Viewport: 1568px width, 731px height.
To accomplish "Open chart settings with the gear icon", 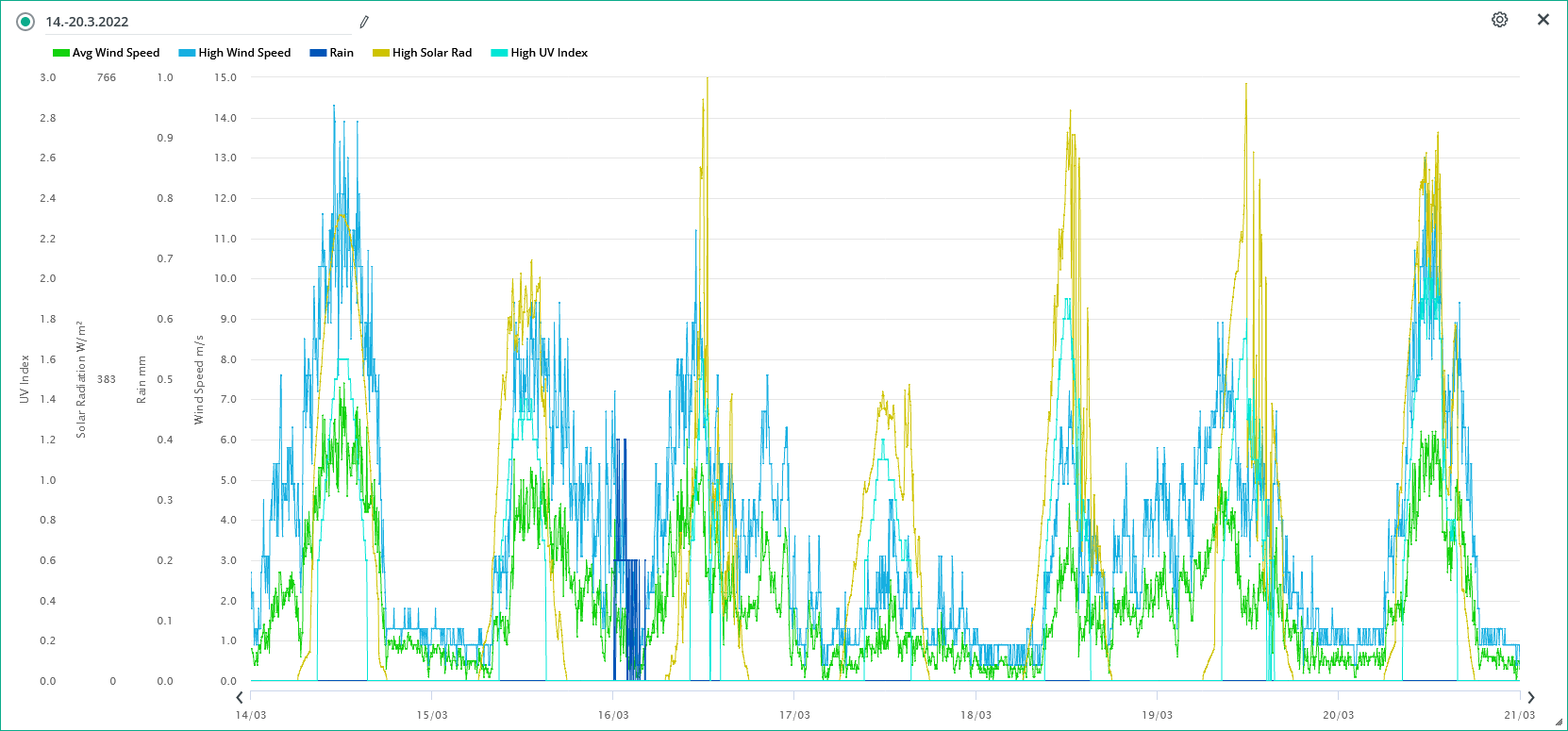I will [1499, 20].
